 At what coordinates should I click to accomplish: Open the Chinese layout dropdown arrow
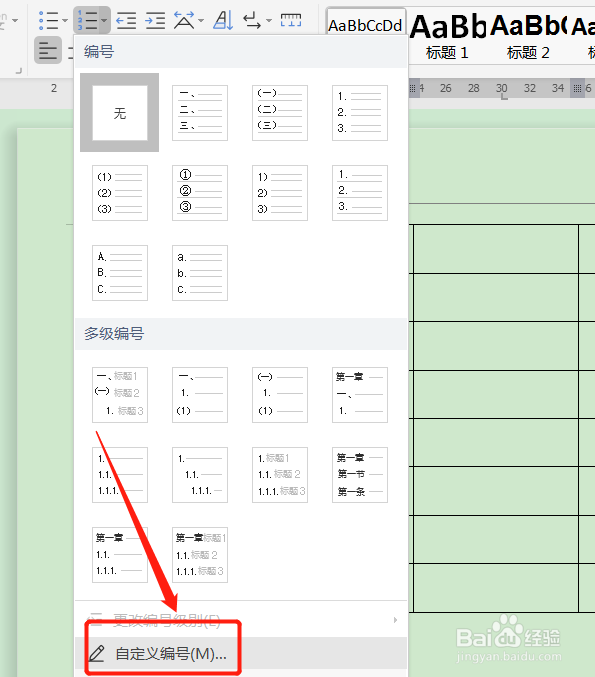pos(201,20)
